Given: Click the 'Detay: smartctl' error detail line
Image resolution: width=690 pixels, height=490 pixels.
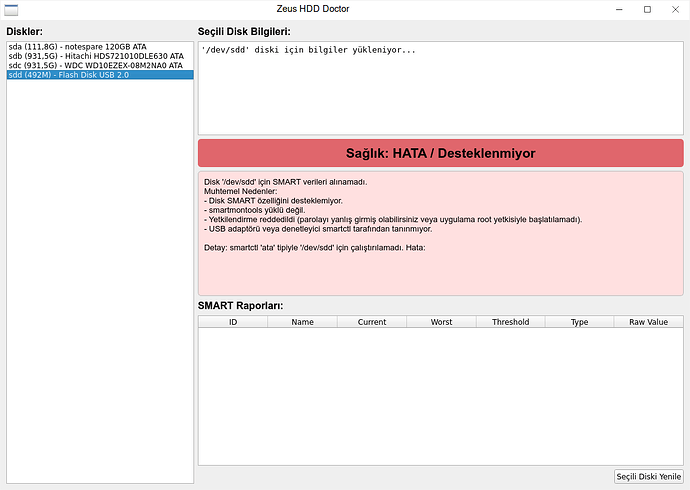Looking at the screenshot, I should pyautogui.click(x=315, y=248).
